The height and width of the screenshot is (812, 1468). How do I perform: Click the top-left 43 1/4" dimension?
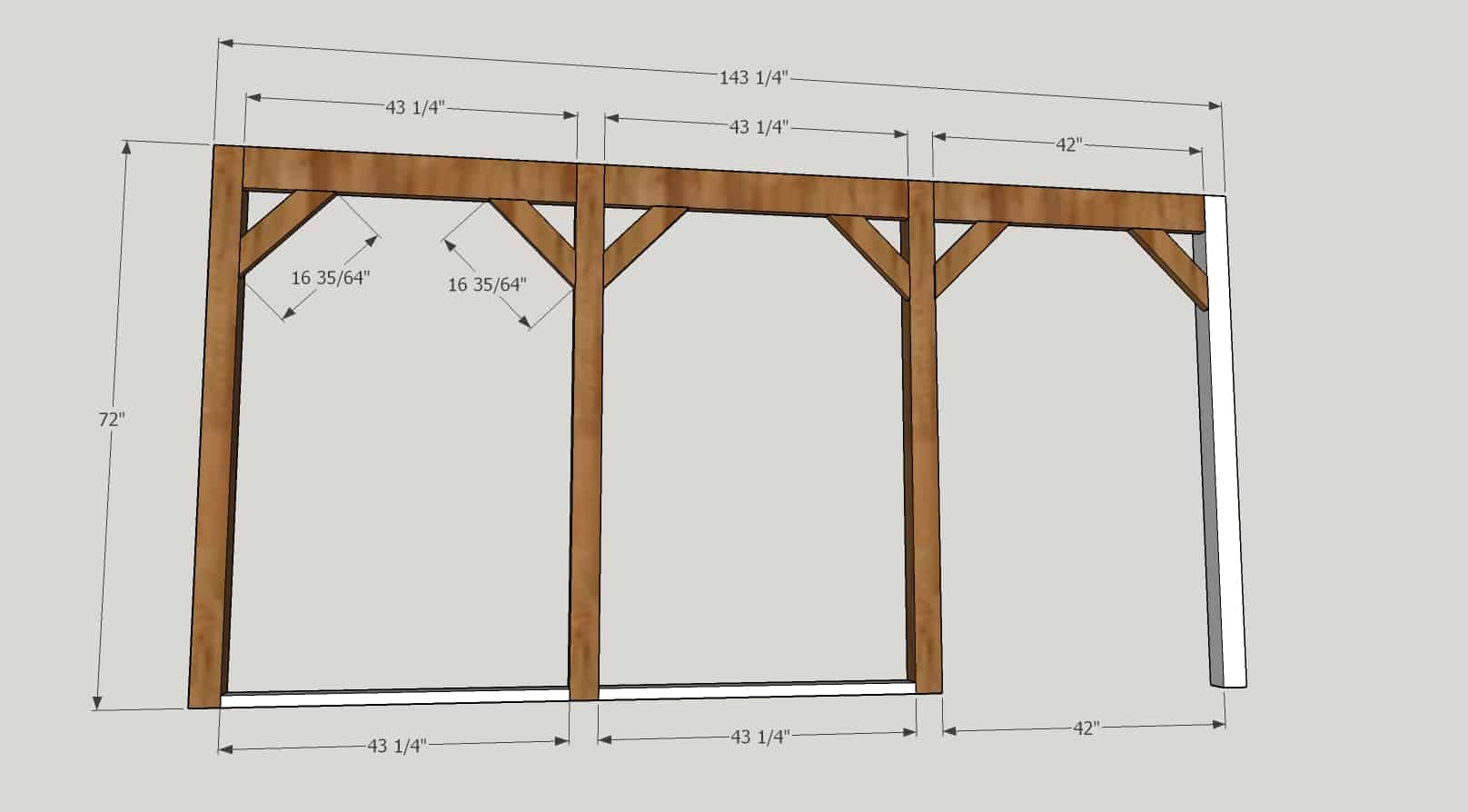(414, 107)
